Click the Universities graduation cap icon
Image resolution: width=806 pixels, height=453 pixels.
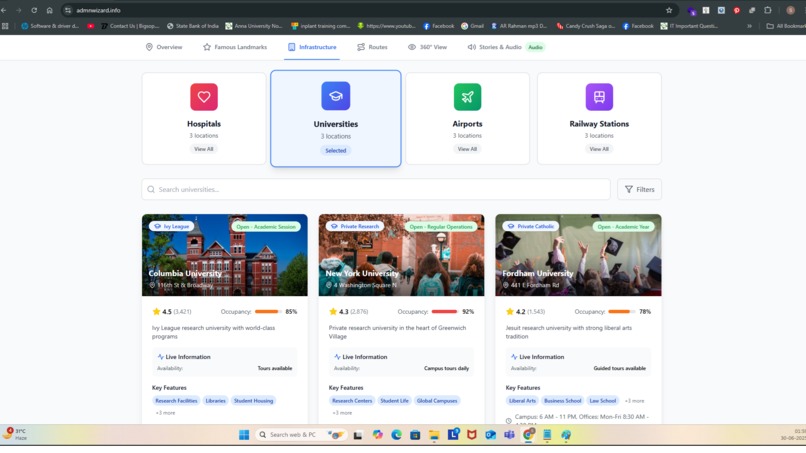pos(336,96)
